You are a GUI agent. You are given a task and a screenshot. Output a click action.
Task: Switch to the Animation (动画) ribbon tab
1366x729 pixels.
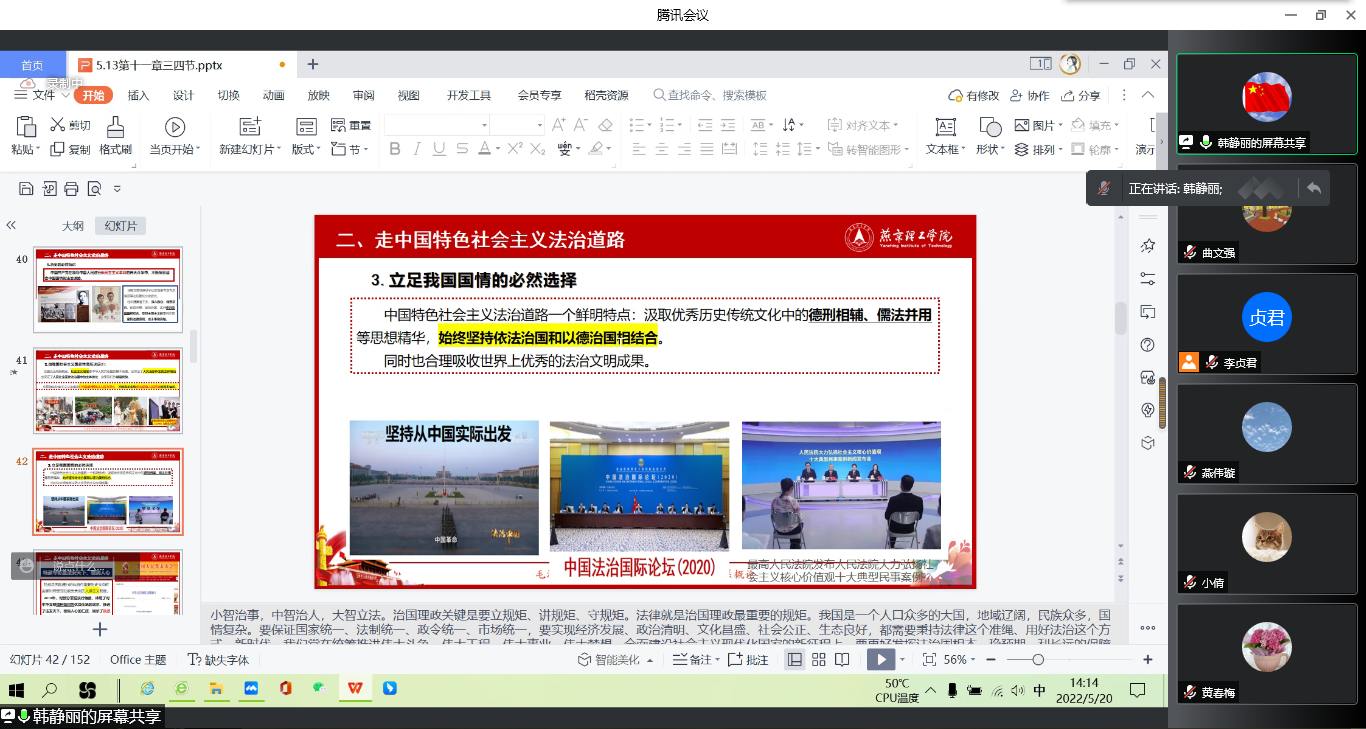[273, 96]
